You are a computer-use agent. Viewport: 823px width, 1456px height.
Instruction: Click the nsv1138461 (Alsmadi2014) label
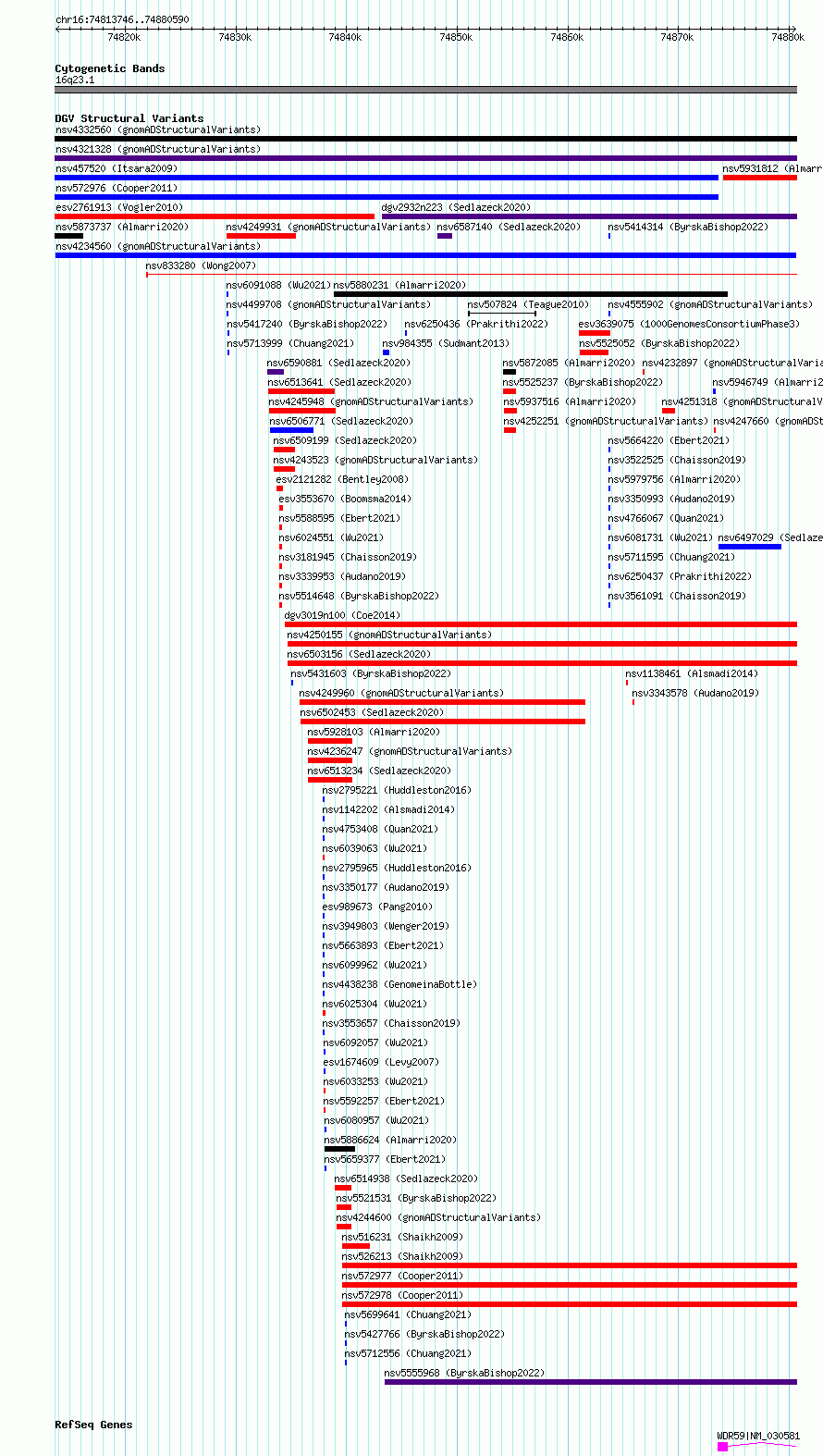click(x=692, y=673)
